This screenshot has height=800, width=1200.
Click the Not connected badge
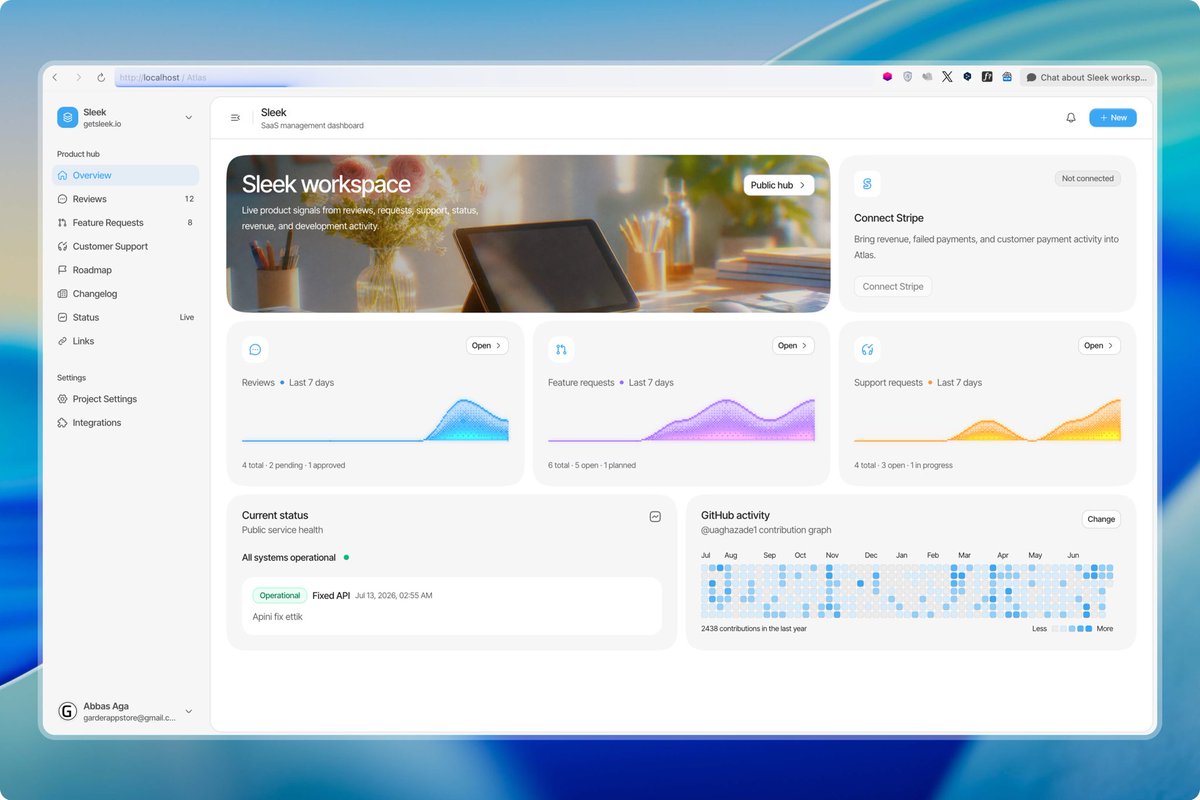(x=1088, y=178)
